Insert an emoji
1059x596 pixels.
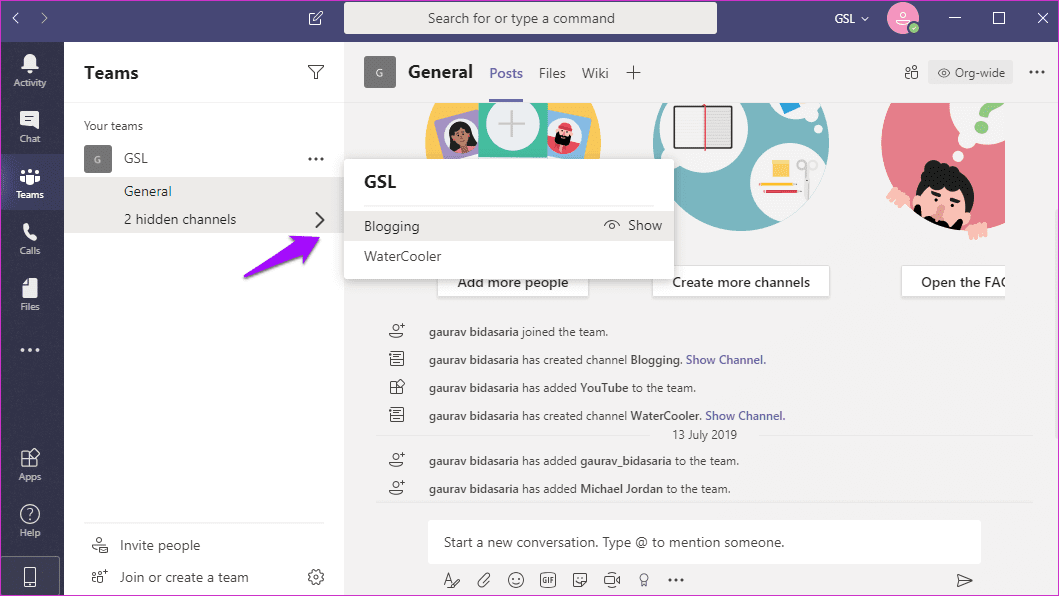[516, 580]
